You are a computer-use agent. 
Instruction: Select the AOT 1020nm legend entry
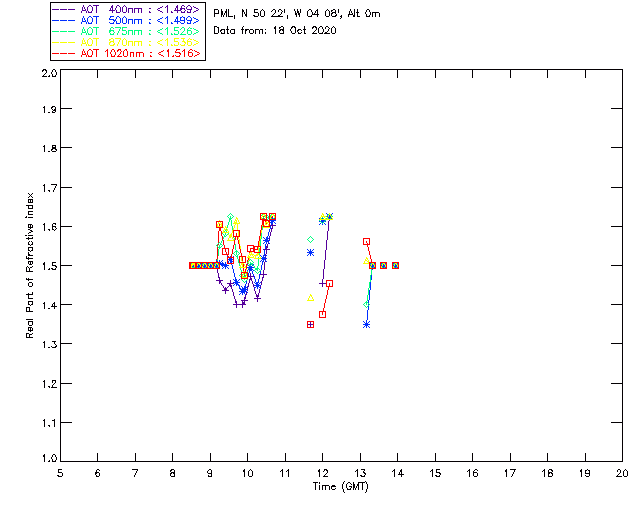pos(127,53)
